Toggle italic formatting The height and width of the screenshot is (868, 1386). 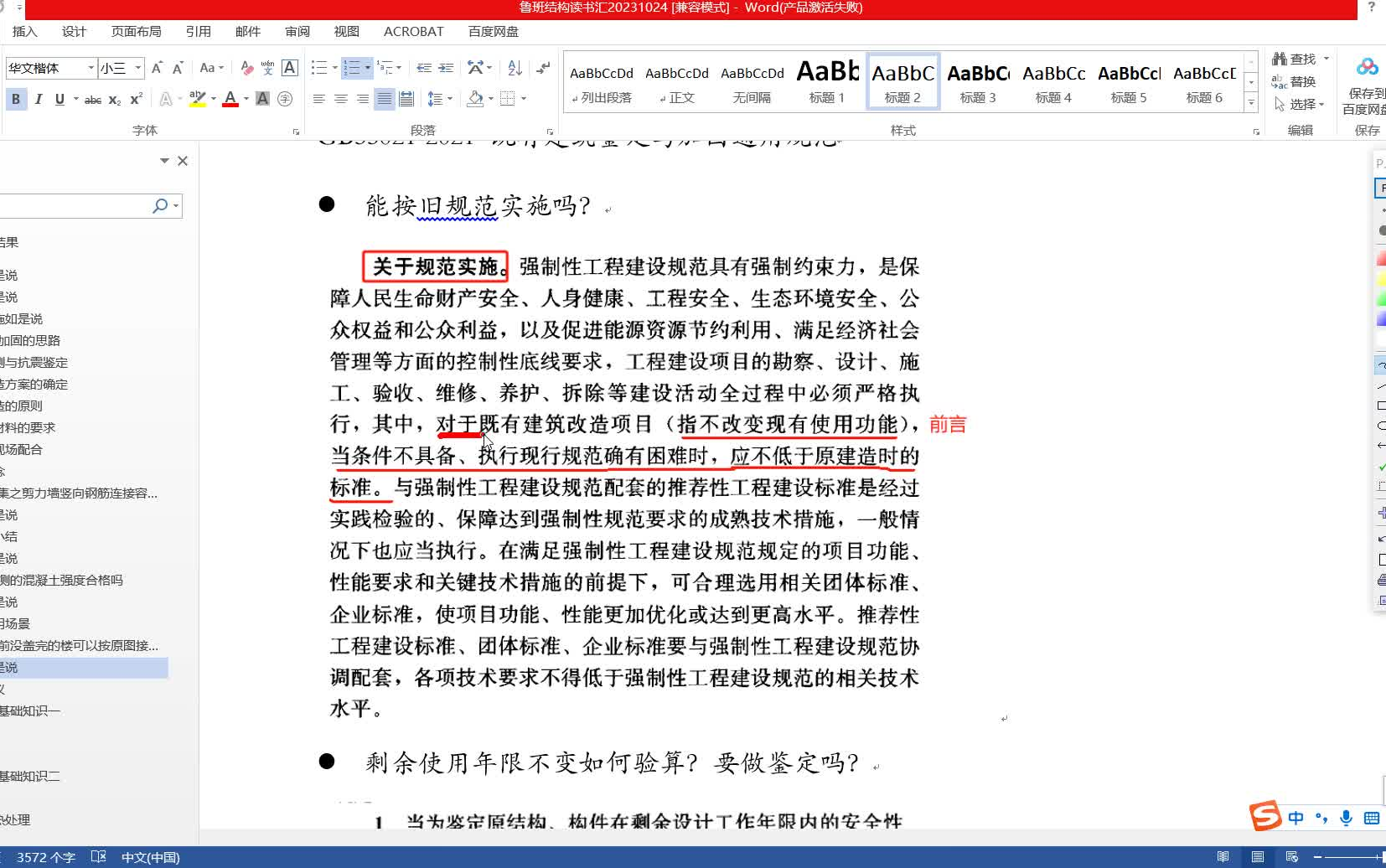[38, 99]
